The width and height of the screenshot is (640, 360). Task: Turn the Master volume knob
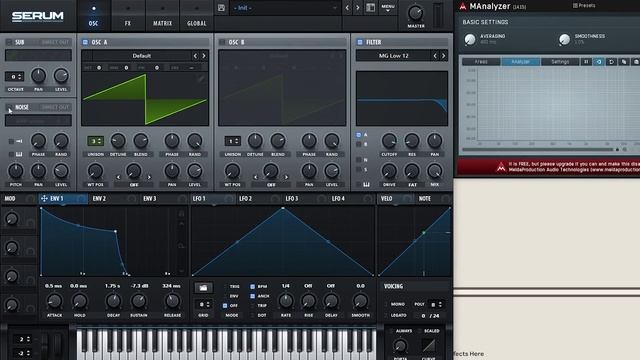tap(416, 13)
